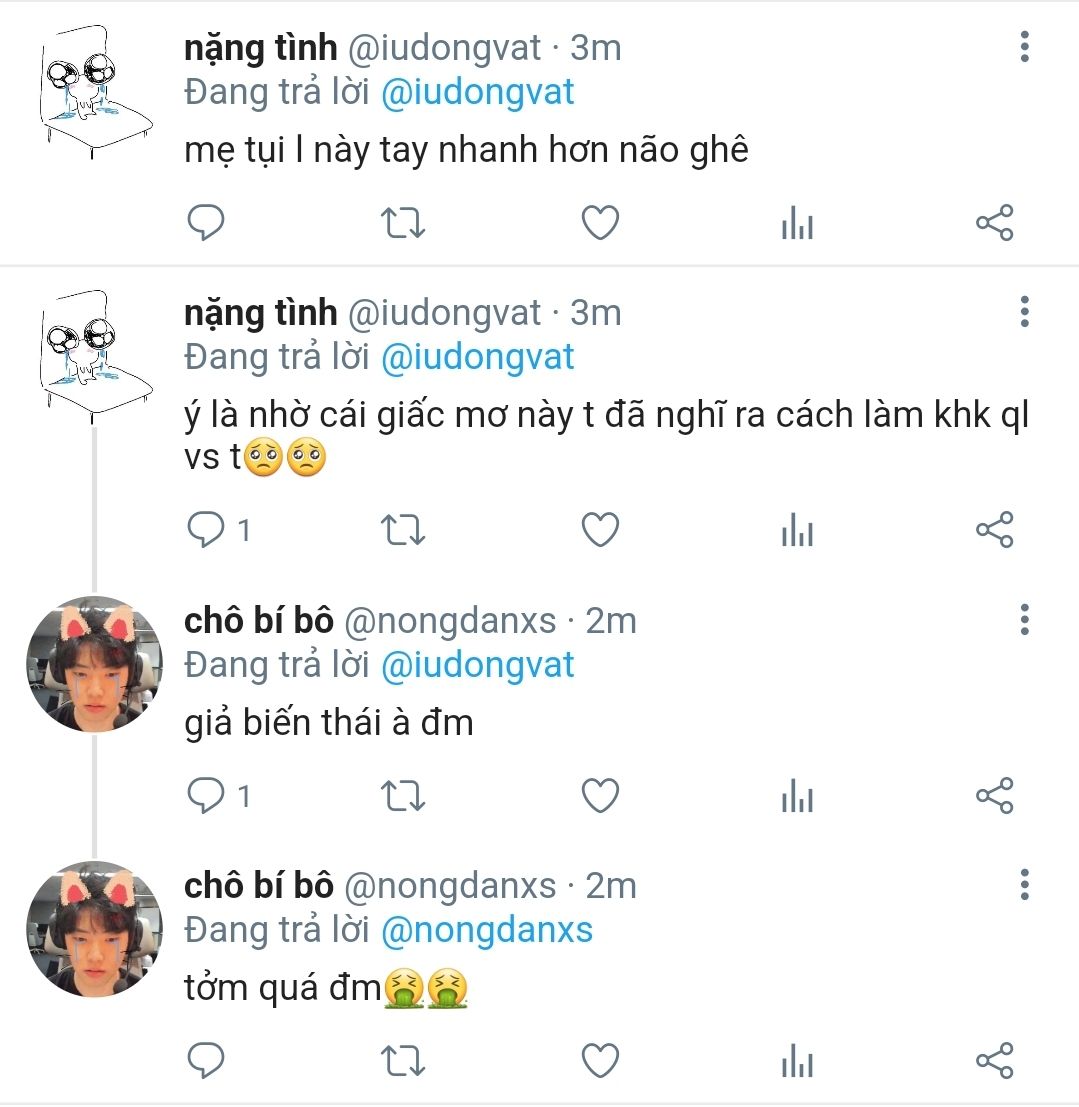Viewport: 1079px width, 1107px height.
Task: Click the @nongdanxs reply-to link
Action: tap(487, 930)
